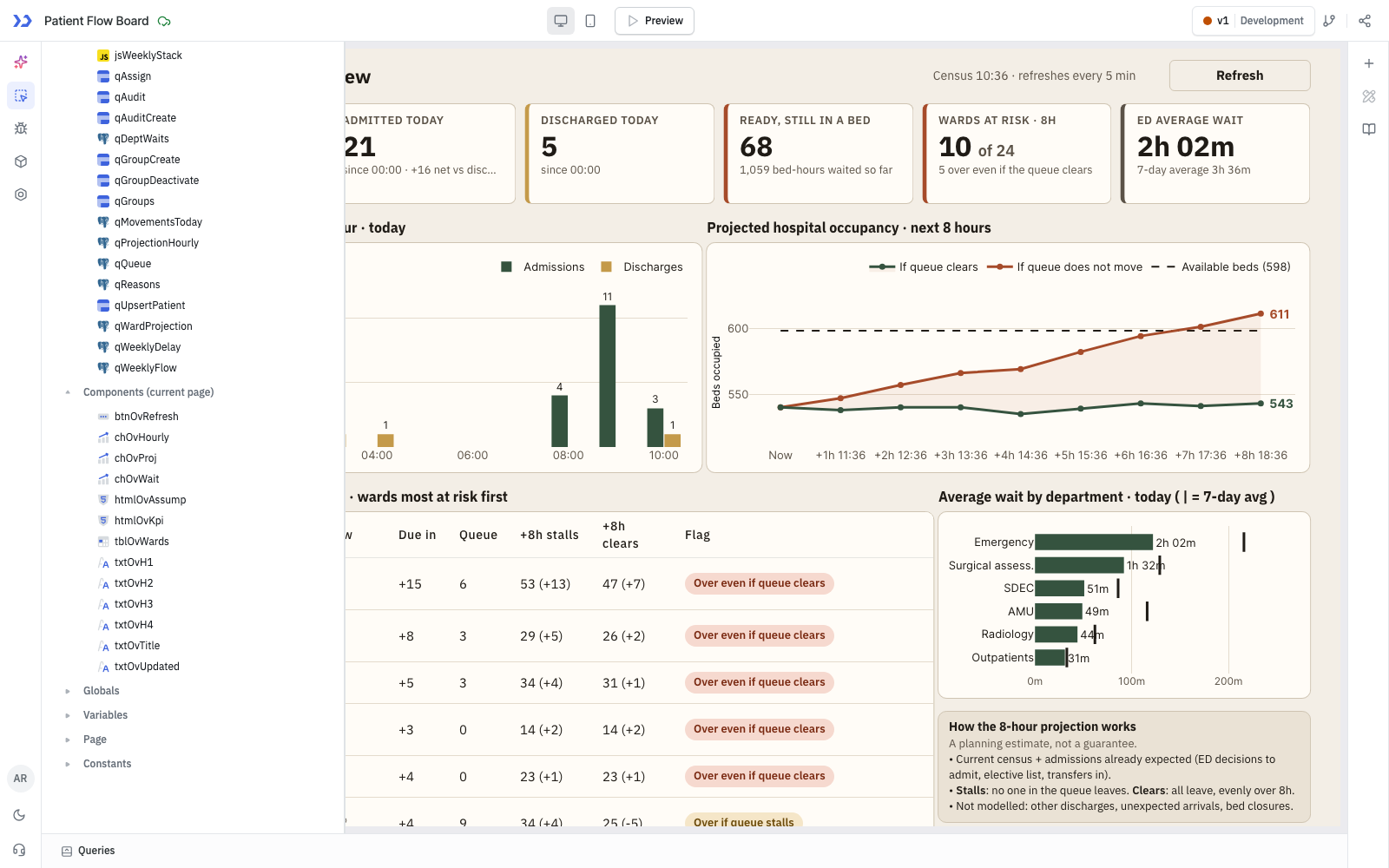Click the plus icon in right rail
This screenshot has width=1389, height=868.
(x=1369, y=63)
